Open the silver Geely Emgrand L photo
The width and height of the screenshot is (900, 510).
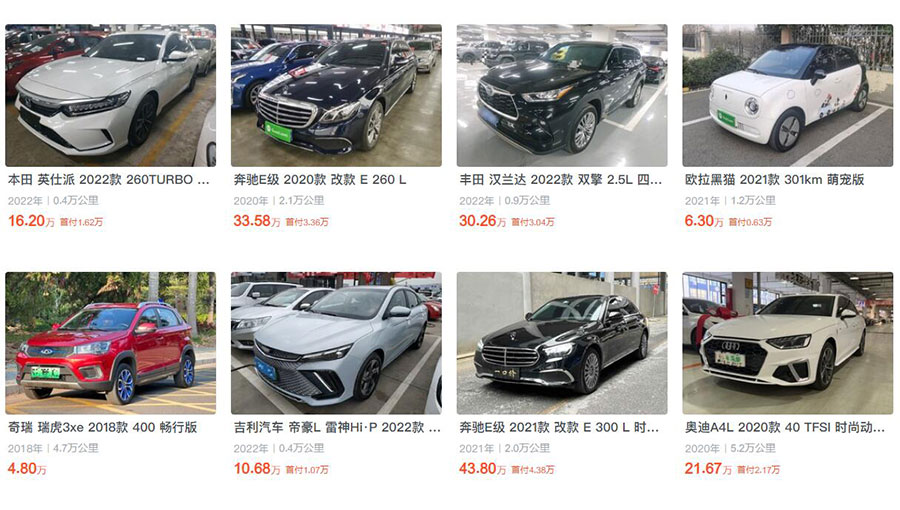click(336, 343)
